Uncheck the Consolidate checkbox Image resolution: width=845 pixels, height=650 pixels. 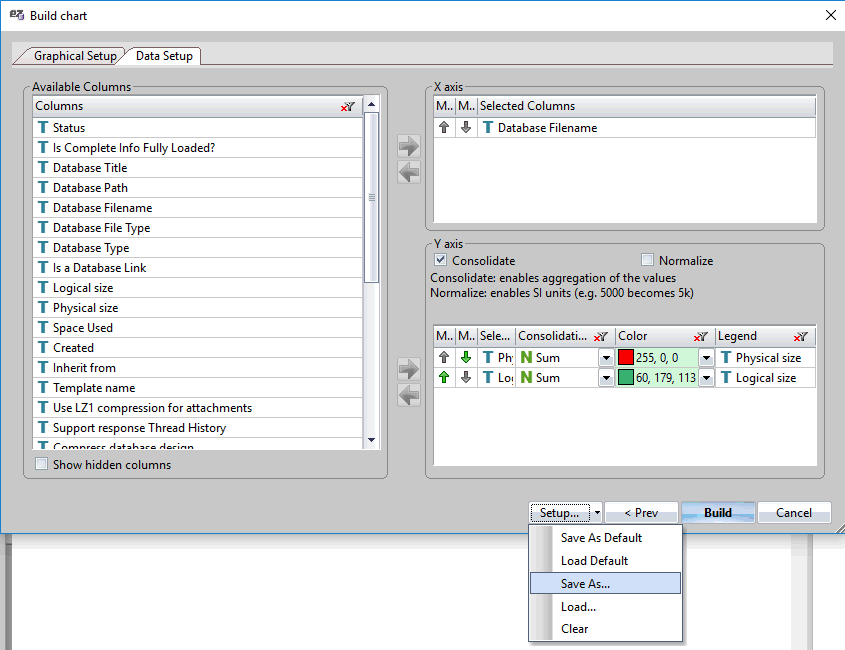click(x=441, y=261)
